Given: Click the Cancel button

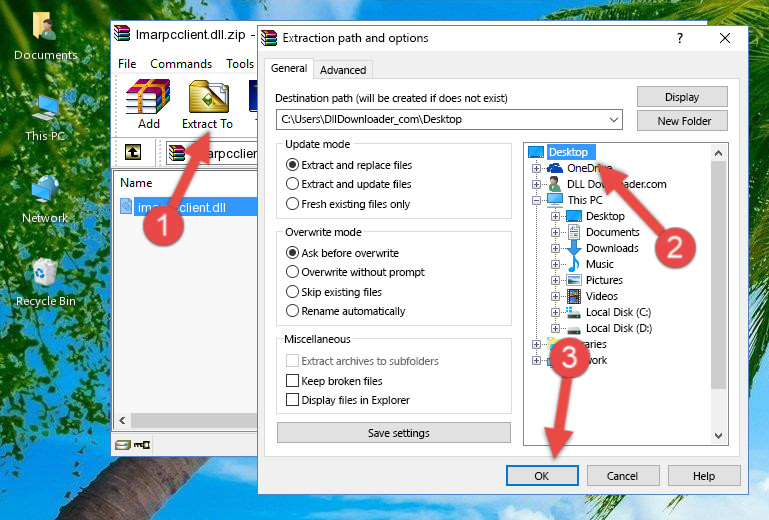Looking at the screenshot, I should pos(622,476).
